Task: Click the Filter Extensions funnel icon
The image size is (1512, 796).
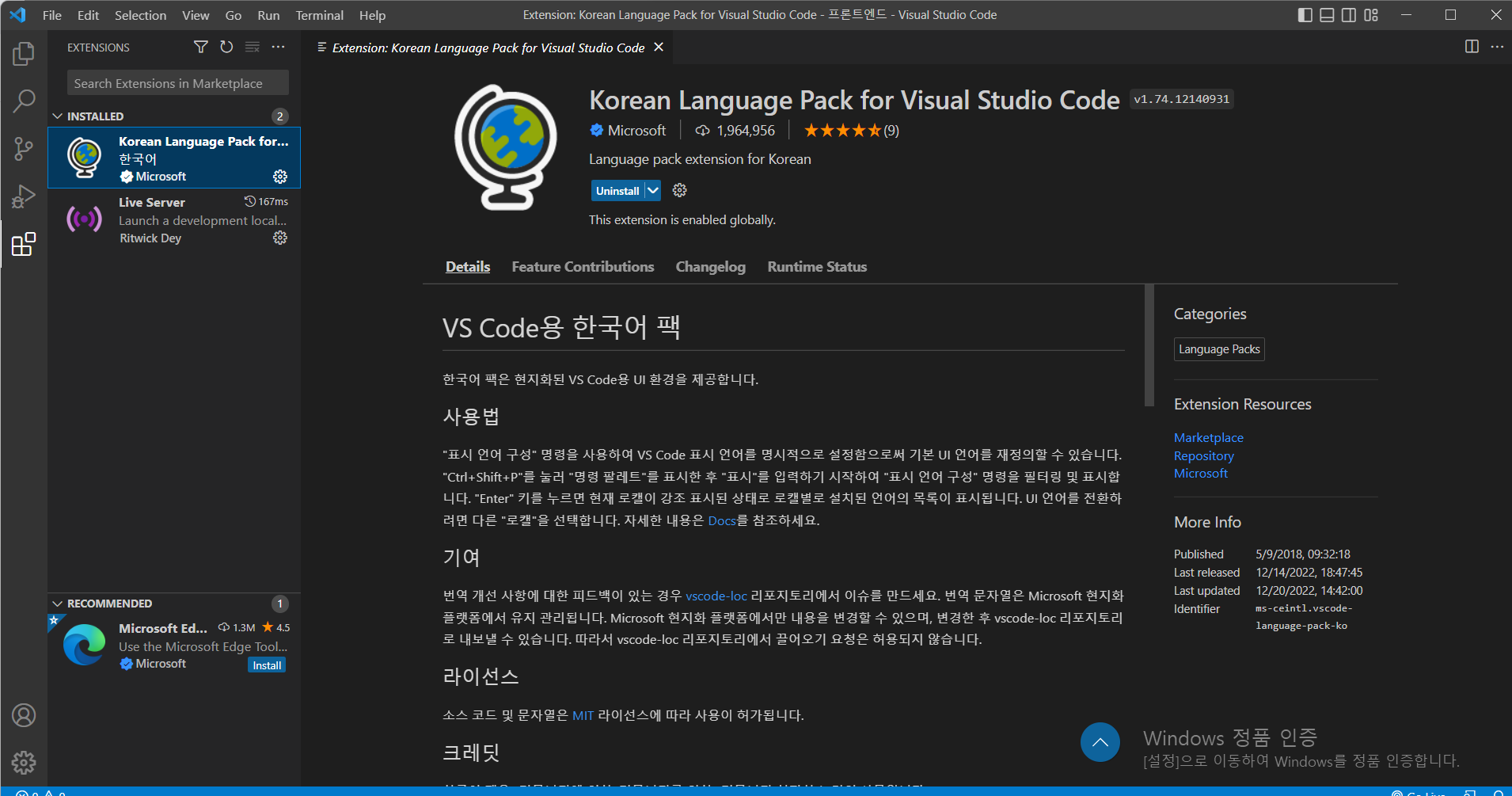Action: (201, 47)
